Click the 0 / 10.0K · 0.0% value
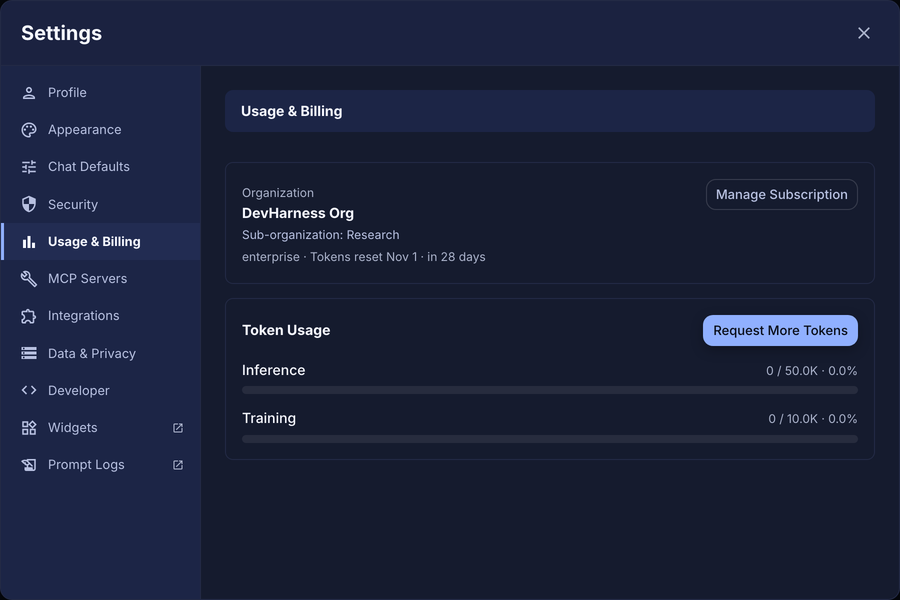 (812, 419)
